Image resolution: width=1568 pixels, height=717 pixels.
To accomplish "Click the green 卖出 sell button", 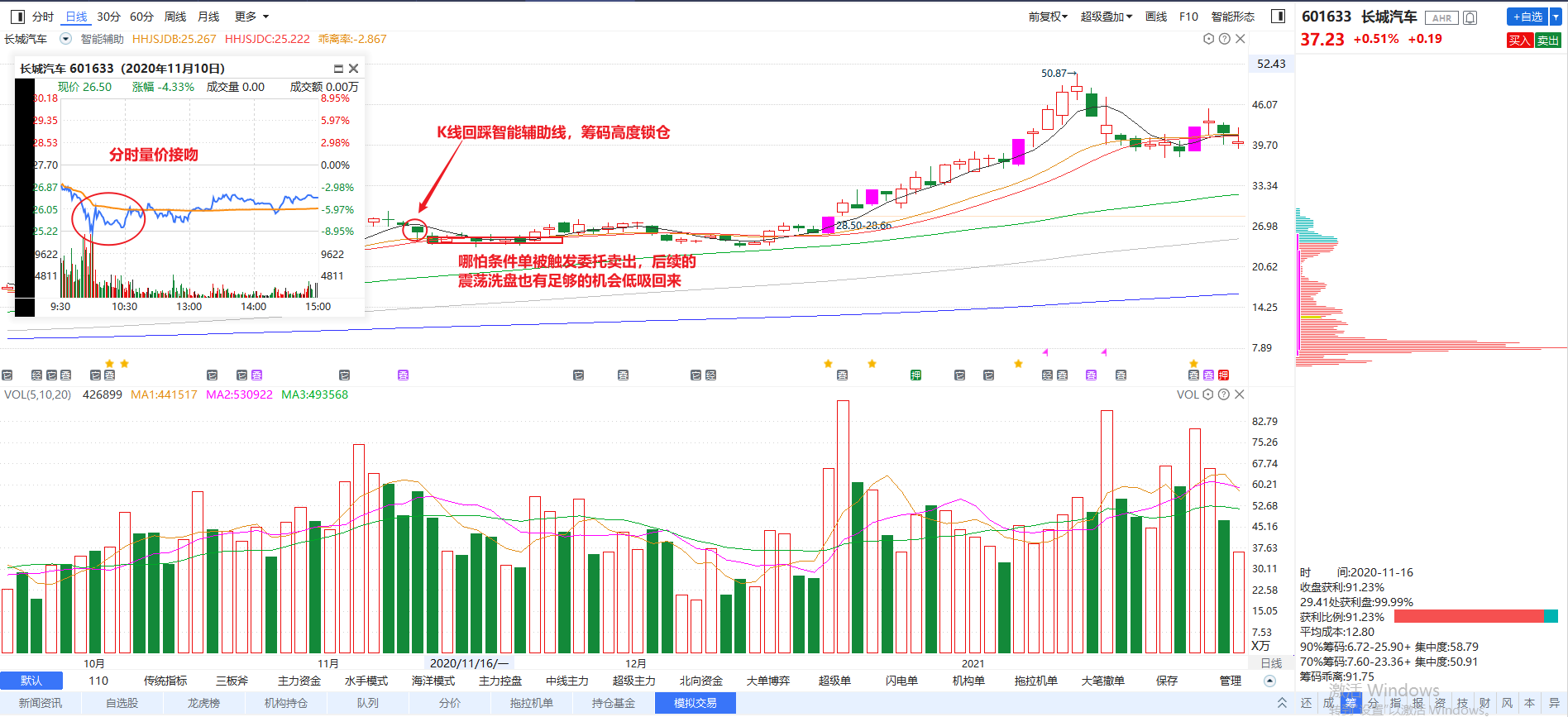I will coord(1548,41).
